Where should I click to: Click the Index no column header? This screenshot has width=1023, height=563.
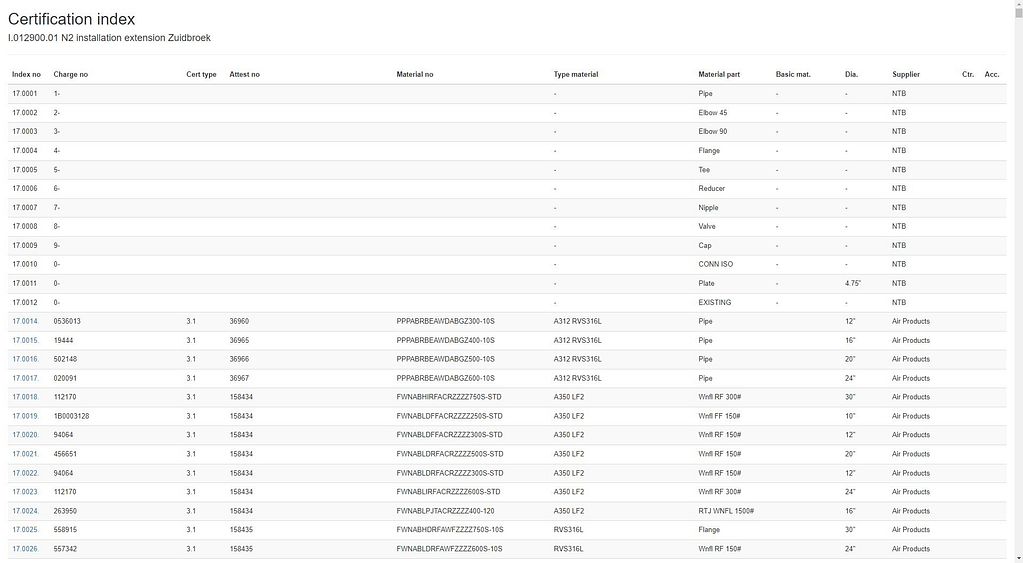point(27,74)
